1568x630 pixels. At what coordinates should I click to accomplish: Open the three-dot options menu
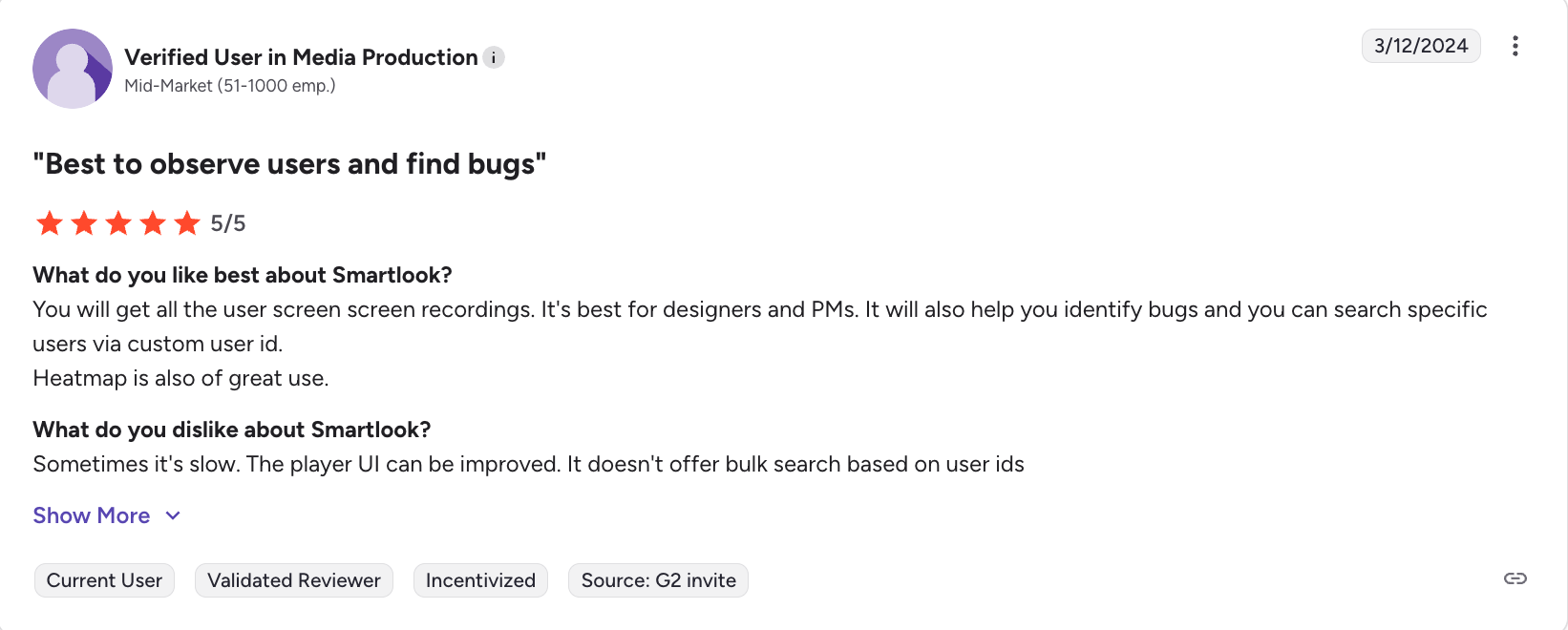pyautogui.click(x=1515, y=46)
